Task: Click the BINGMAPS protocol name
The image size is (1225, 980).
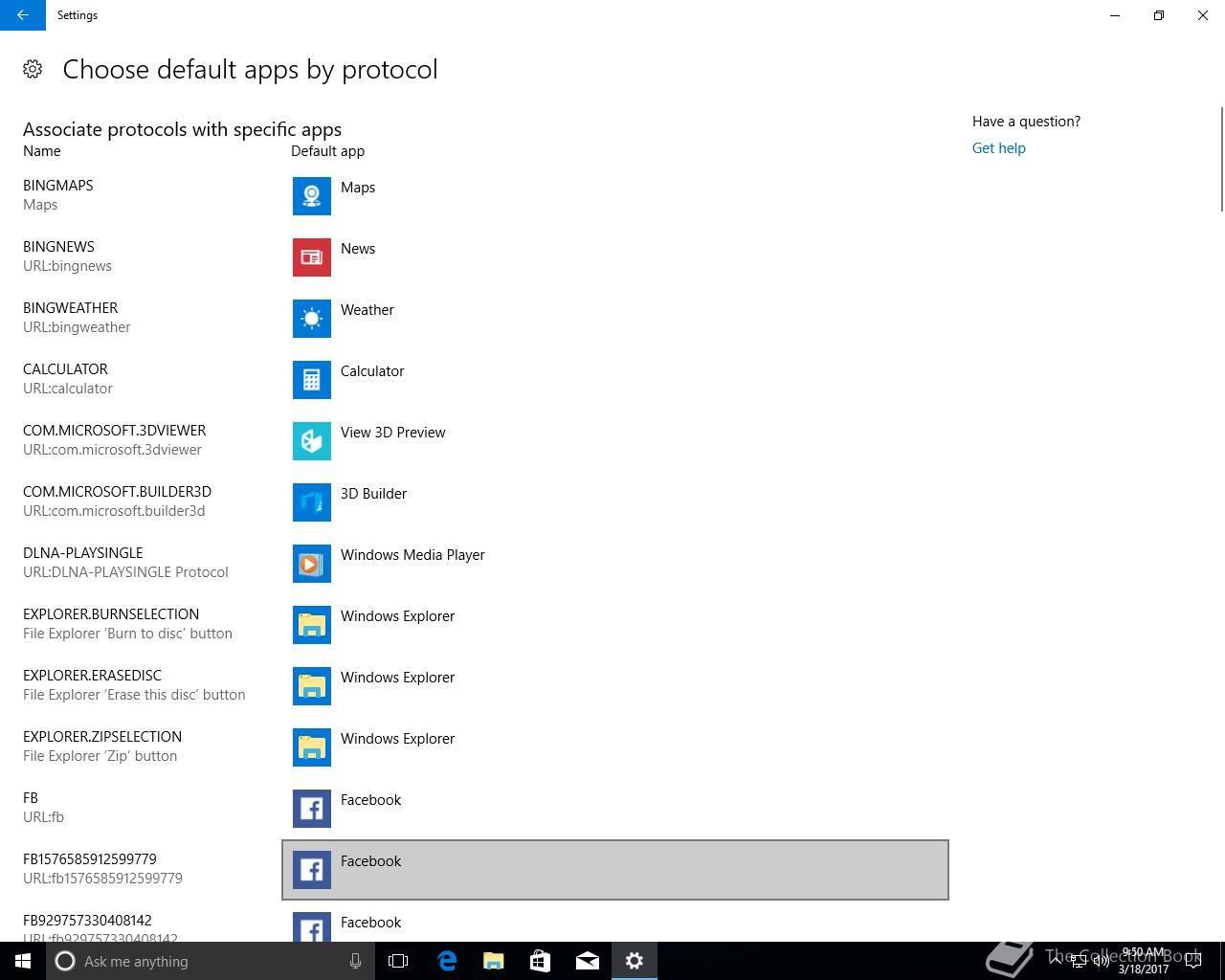Action: [58, 186]
